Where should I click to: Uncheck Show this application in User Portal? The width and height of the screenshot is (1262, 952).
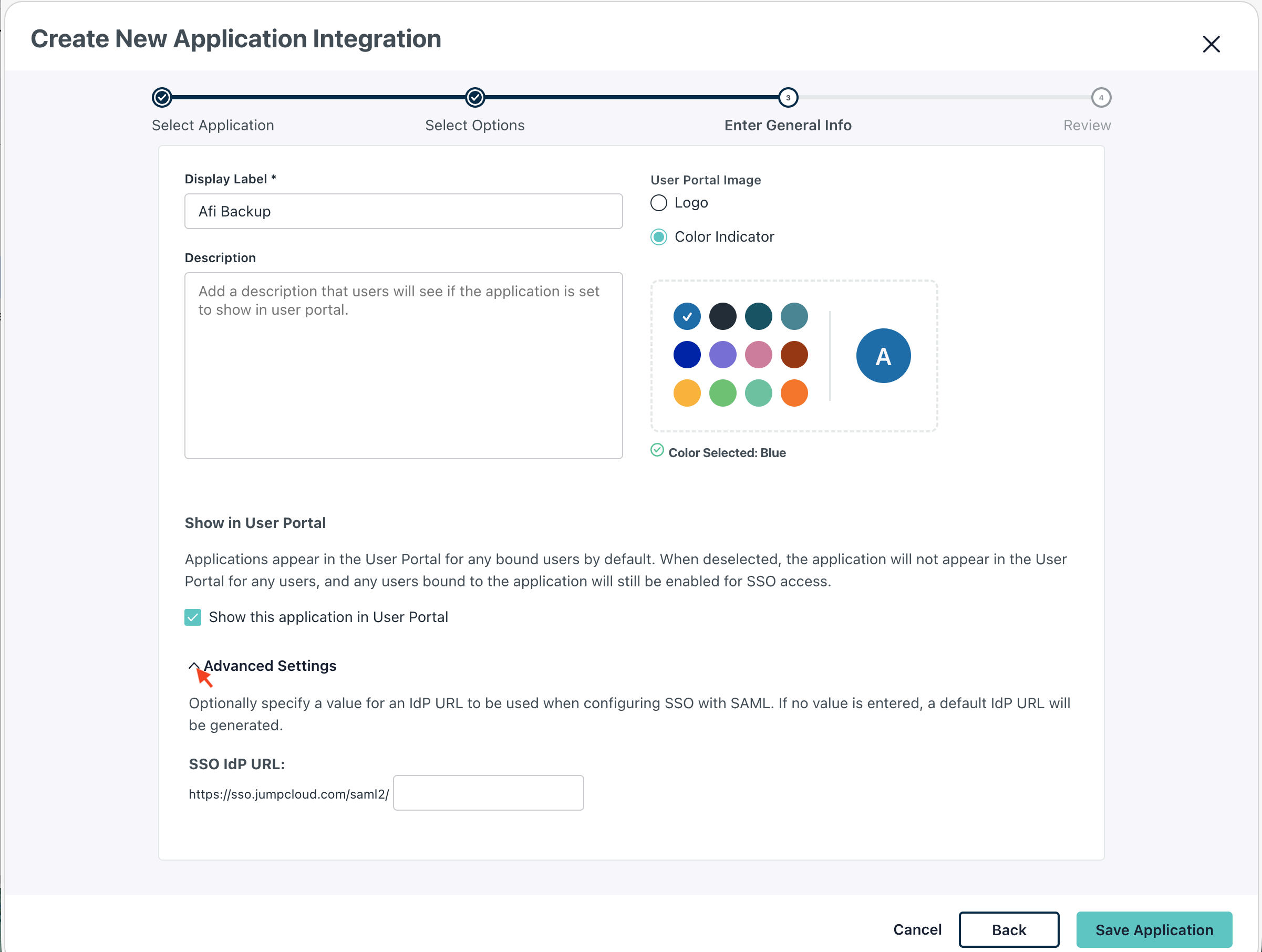(x=193, y=617)
